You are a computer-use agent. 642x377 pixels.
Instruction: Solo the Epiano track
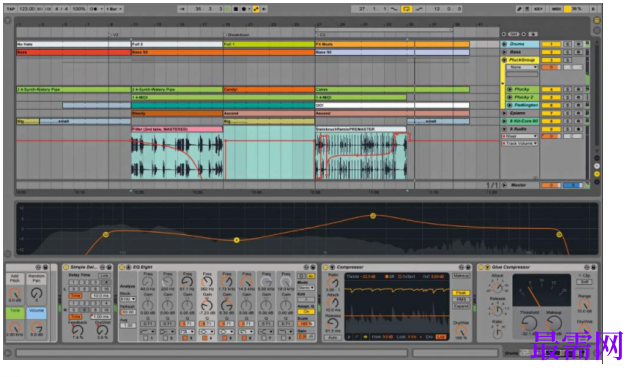[567, 113]
